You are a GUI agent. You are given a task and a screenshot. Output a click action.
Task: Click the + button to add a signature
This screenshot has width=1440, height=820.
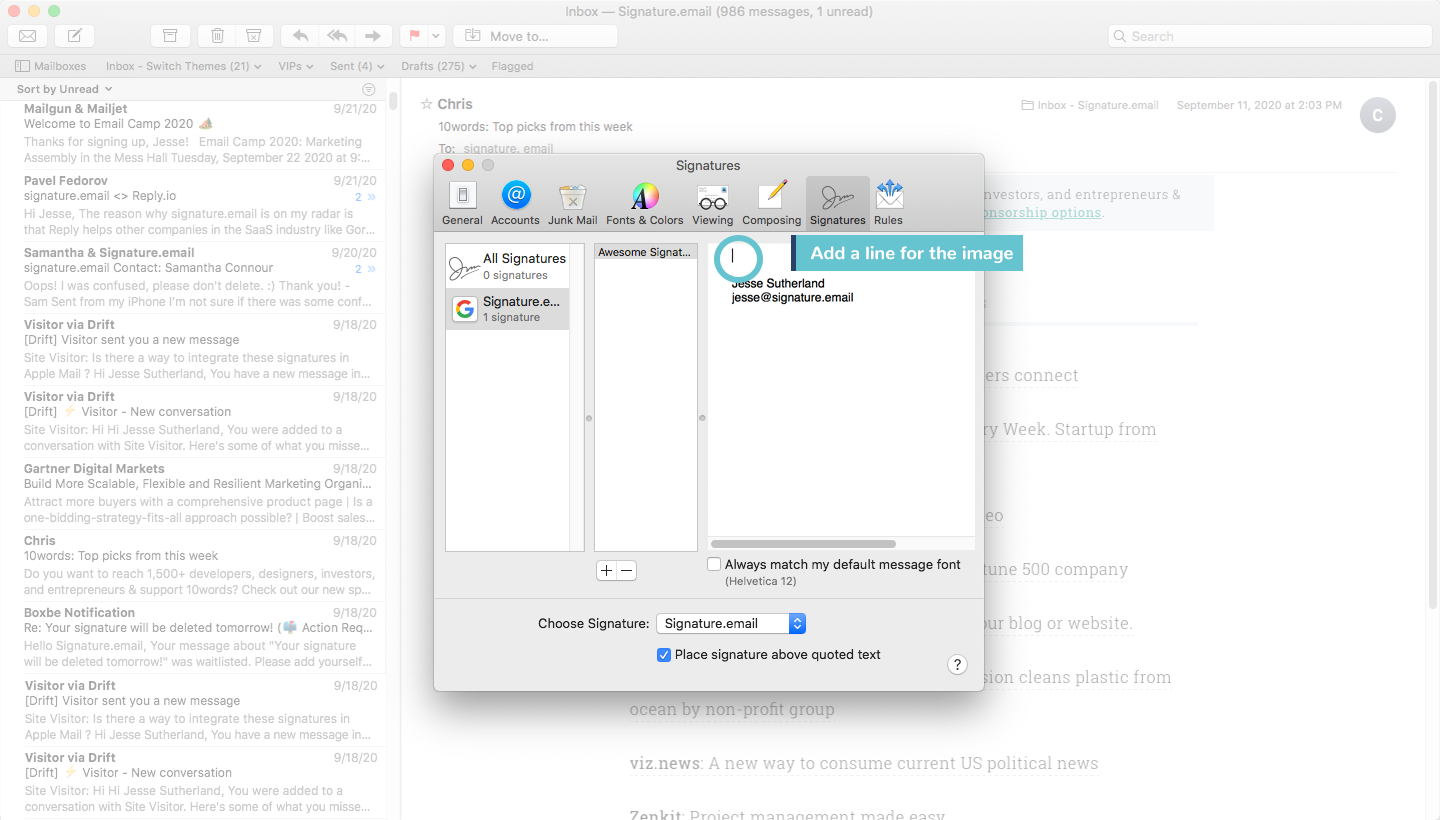pyautogui.click(x=605, y=570)
